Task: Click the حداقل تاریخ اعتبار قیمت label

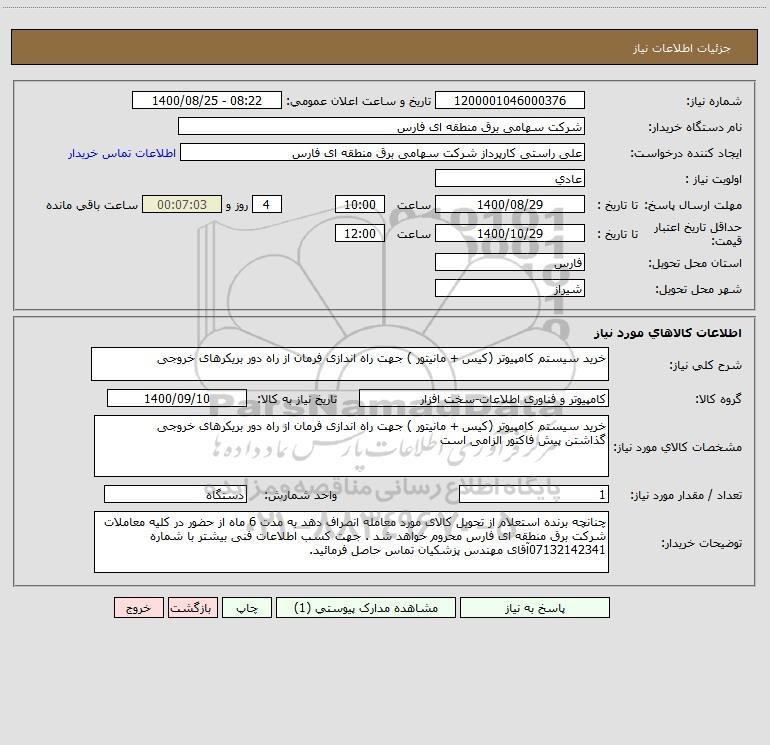Action: coord(698,234)
